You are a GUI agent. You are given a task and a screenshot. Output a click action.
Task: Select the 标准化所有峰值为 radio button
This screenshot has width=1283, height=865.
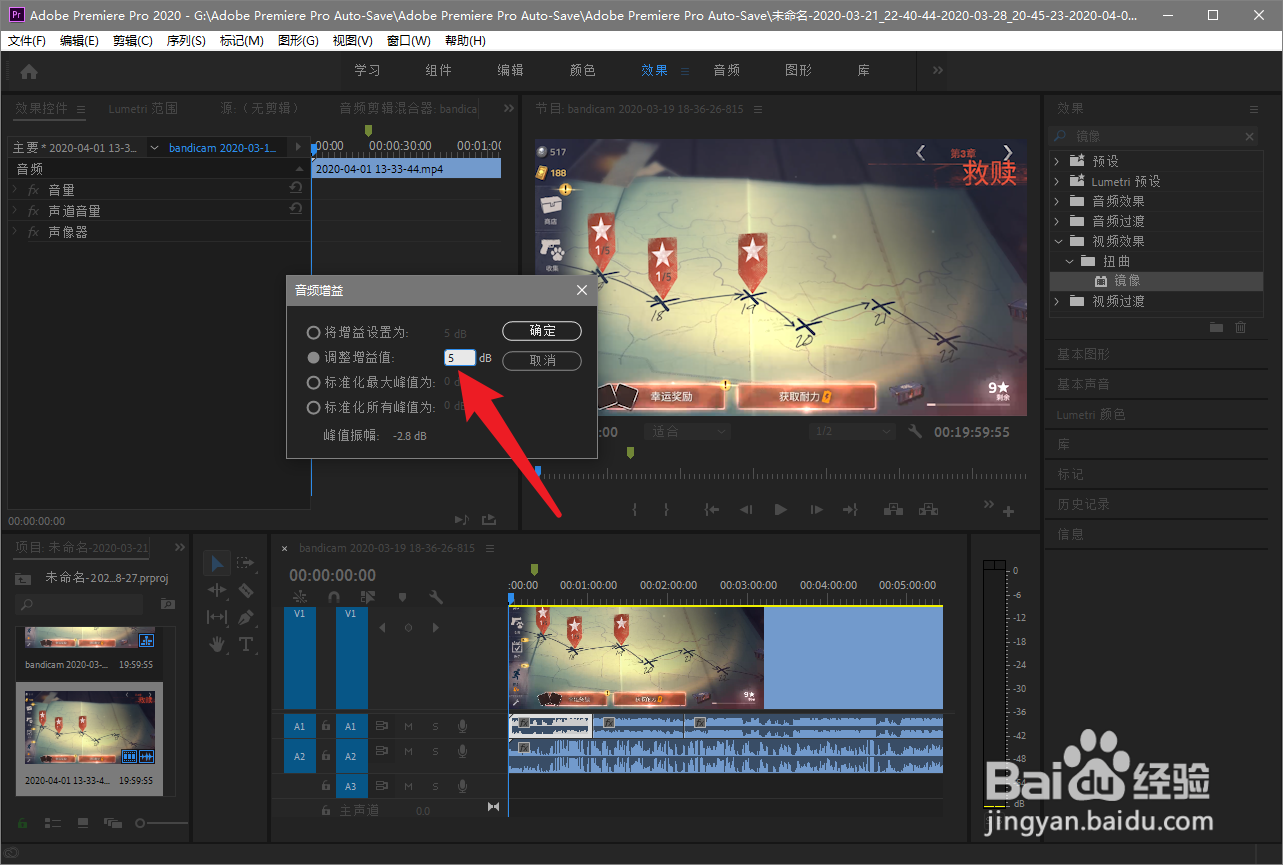(313, 407)
